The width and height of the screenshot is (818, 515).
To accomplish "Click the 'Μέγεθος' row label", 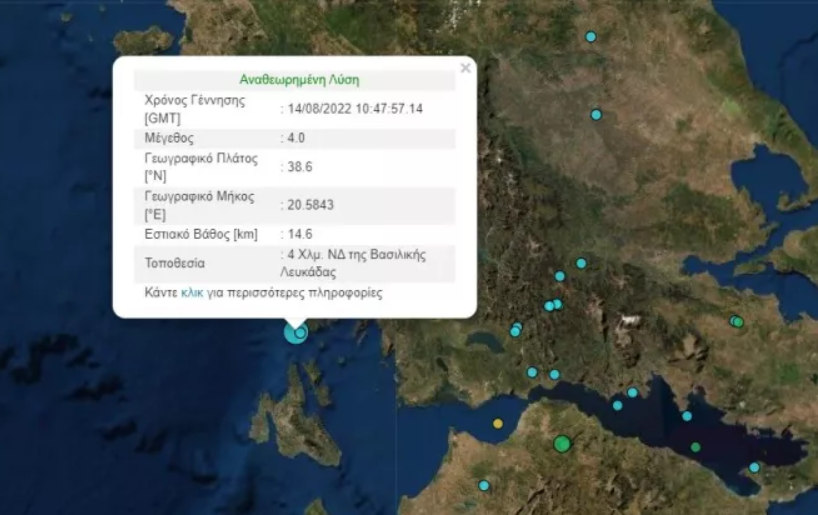I will tap(169, 138).
